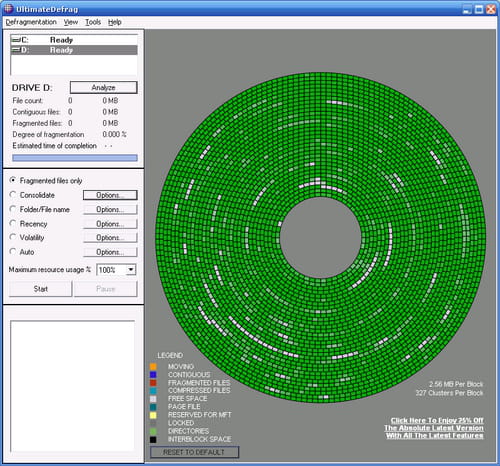Click the "Estimated time of completion" label
The width and height of the screenshot is (500, 466).
(x=55, y=146)
